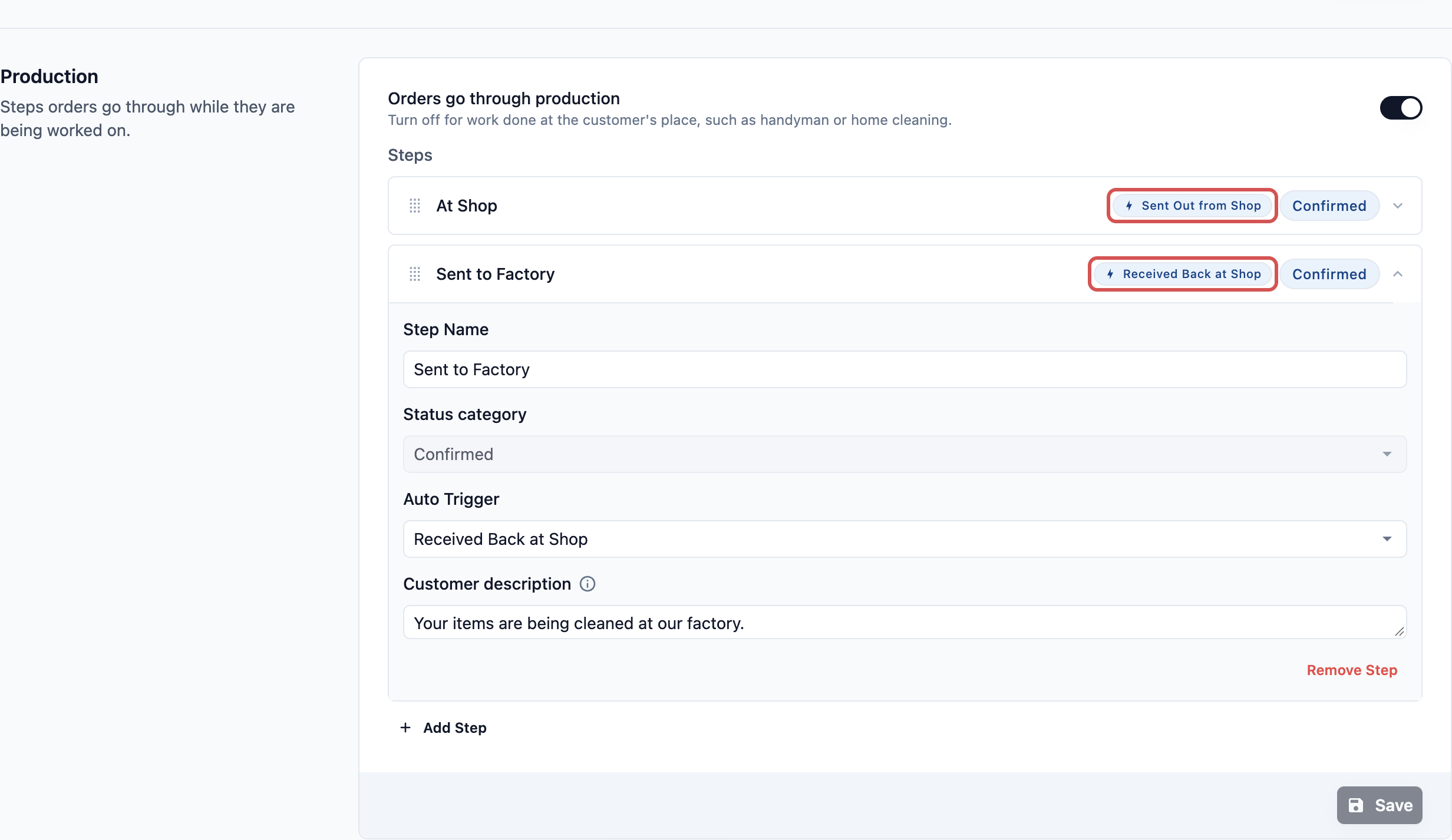Viewport: 1452px width, 840px height.
Task: Click the Customer description text area
Action: coord(905,622)
